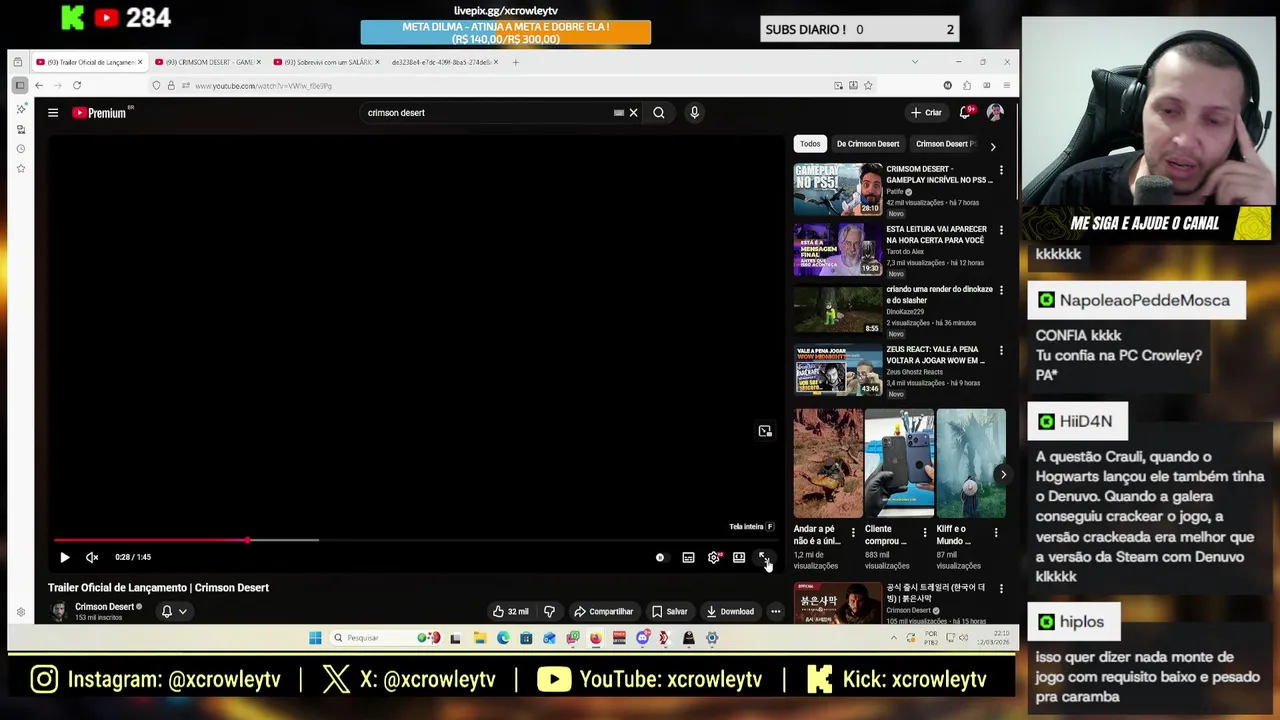Image resolution: width=1280 pixels, height=720 pixels.
Task: Start voice search with the microphone
Action: pyautogui.click(x=694, y=113)
